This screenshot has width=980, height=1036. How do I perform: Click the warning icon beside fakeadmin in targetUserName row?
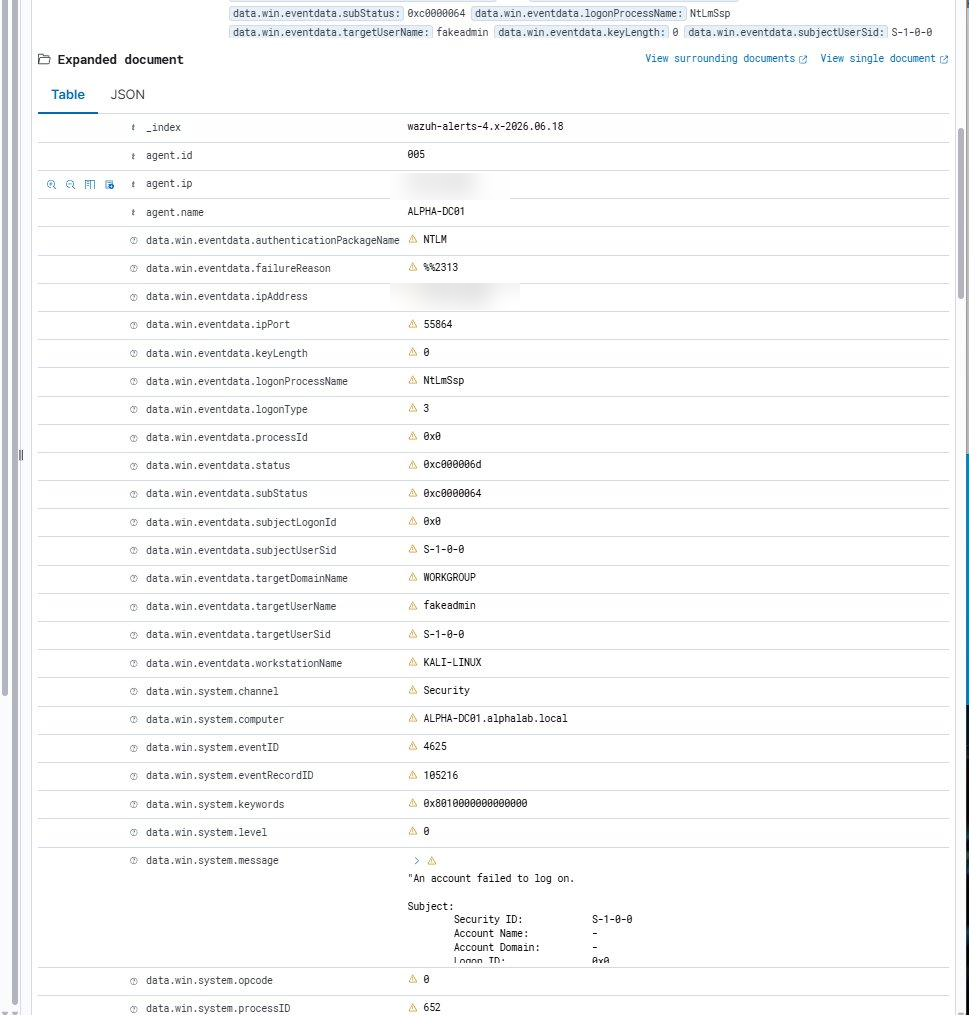(x=413, y=605)
